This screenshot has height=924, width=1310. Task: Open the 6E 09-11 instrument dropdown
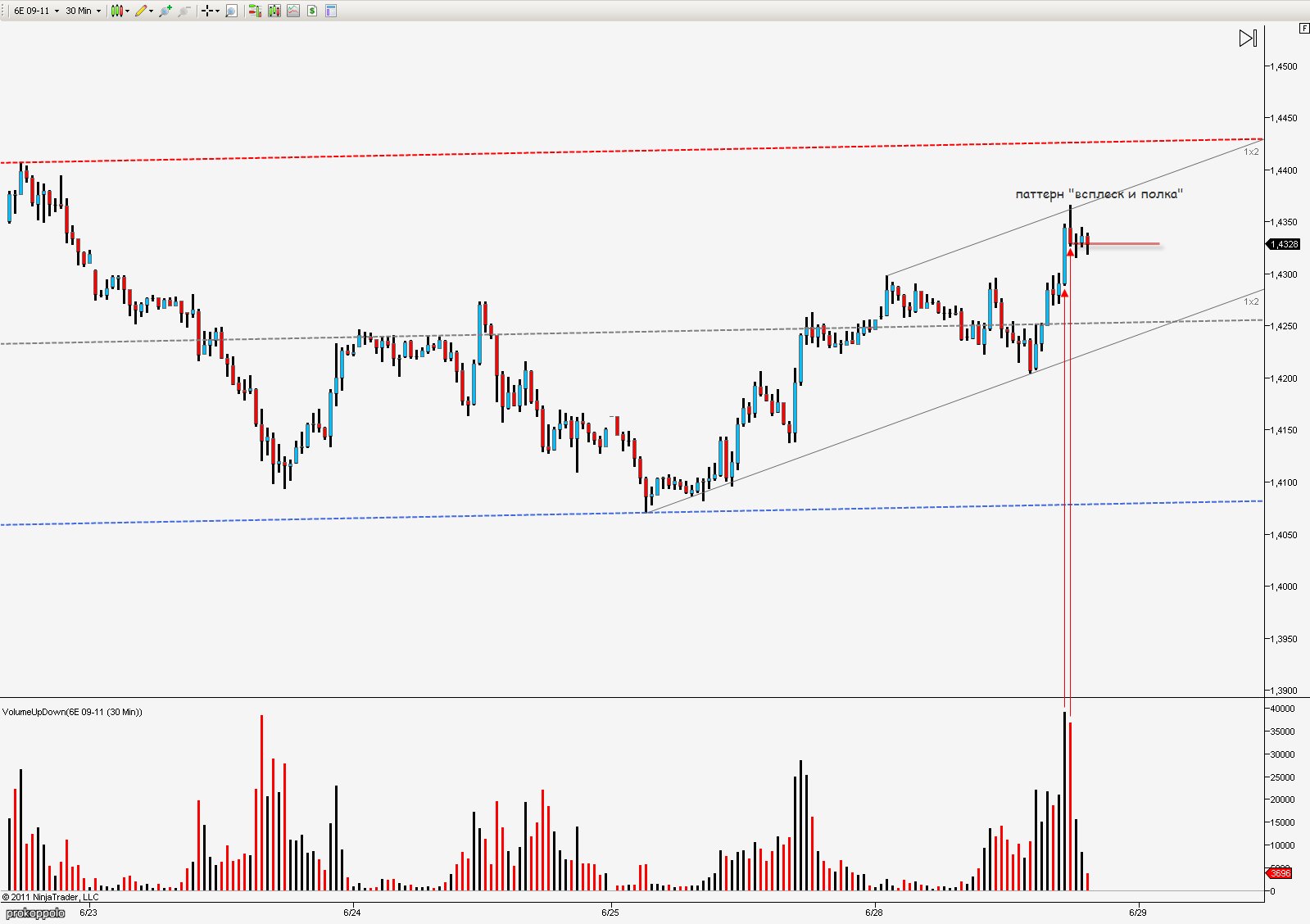[x=35, y=11]
